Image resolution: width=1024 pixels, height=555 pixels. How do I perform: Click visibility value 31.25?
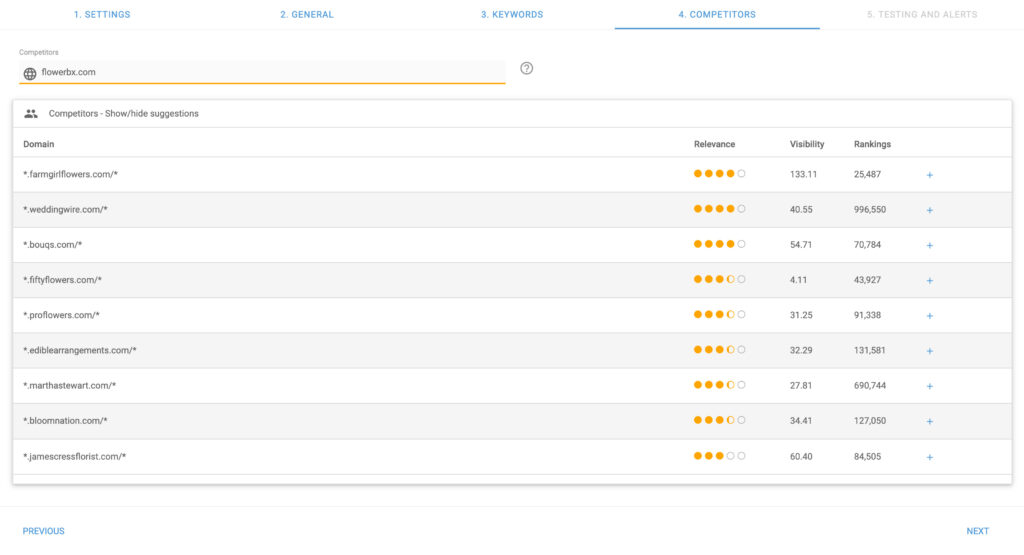[x=801, y=315]
